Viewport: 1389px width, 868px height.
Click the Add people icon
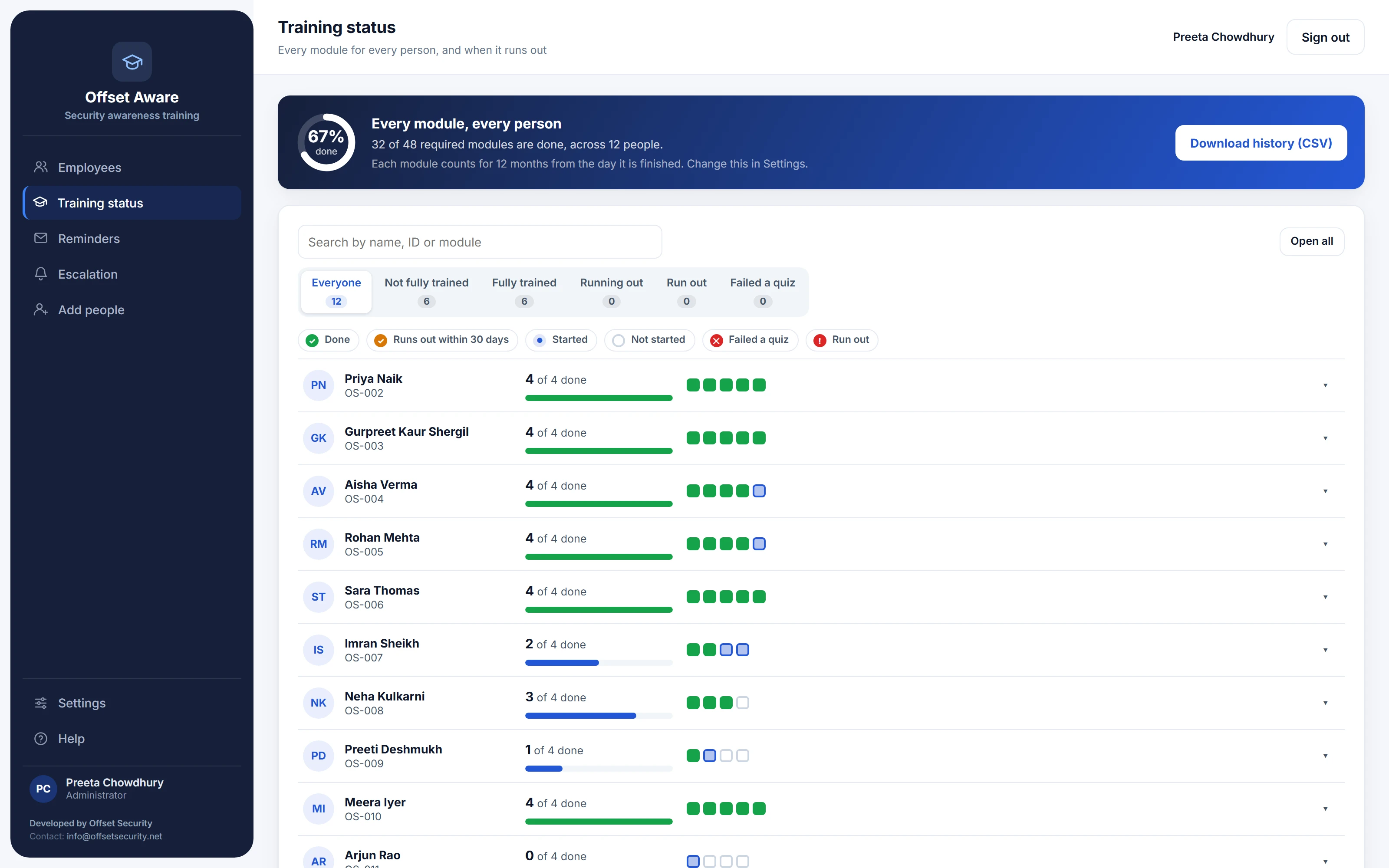[41, 309]
